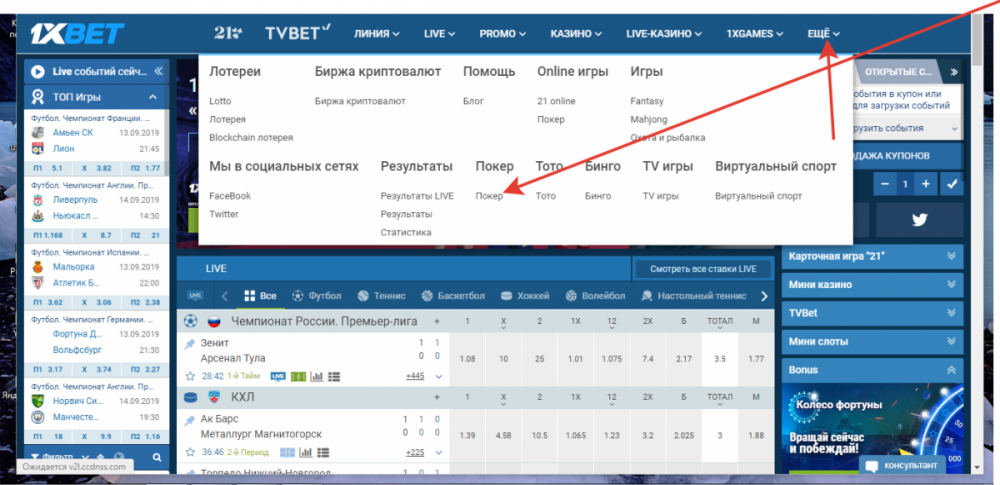
Task: Click the checkmark button beside coupon counter
Action: [951, 185]
